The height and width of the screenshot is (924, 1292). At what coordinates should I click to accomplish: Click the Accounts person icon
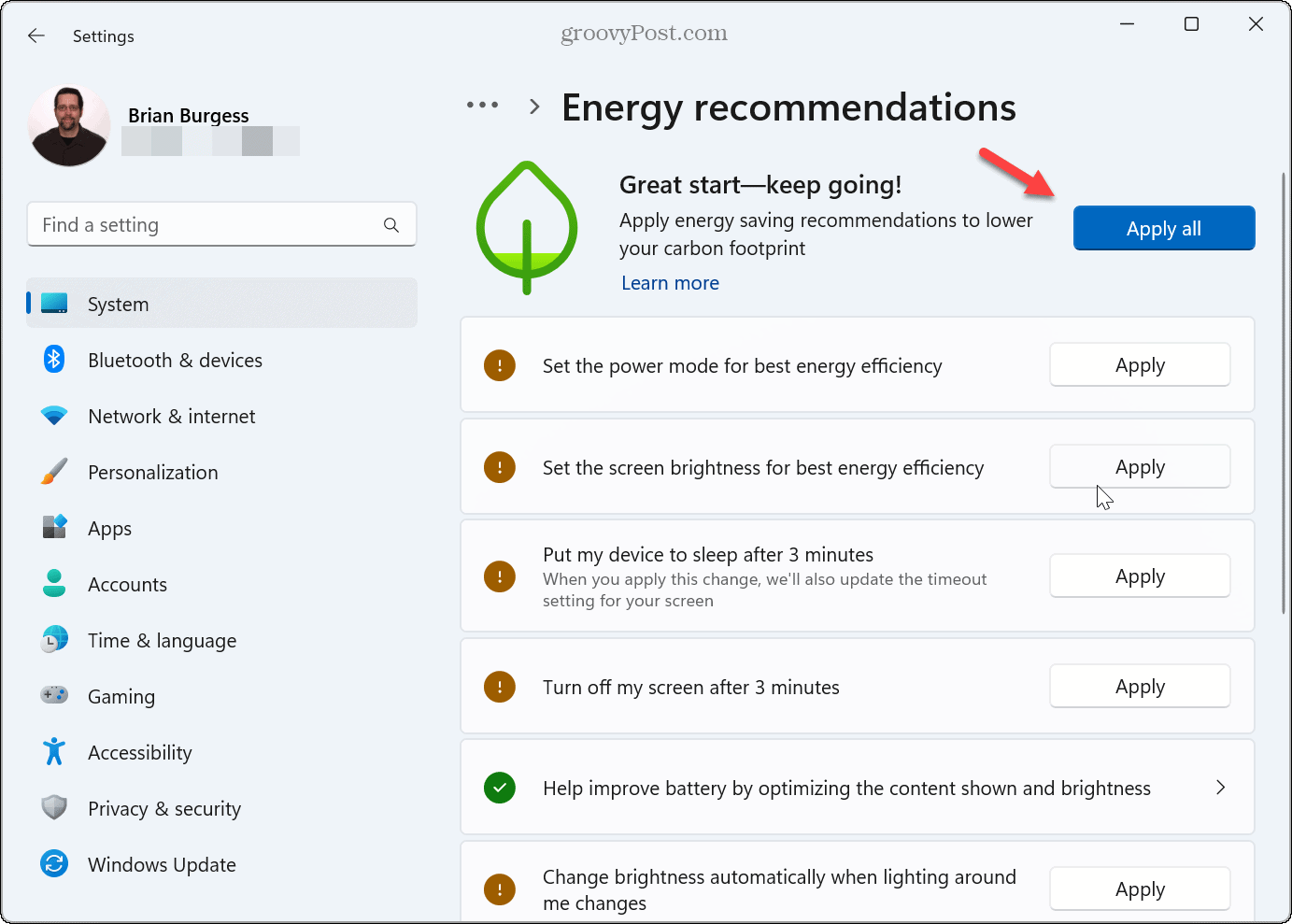[x=54, y=583]
